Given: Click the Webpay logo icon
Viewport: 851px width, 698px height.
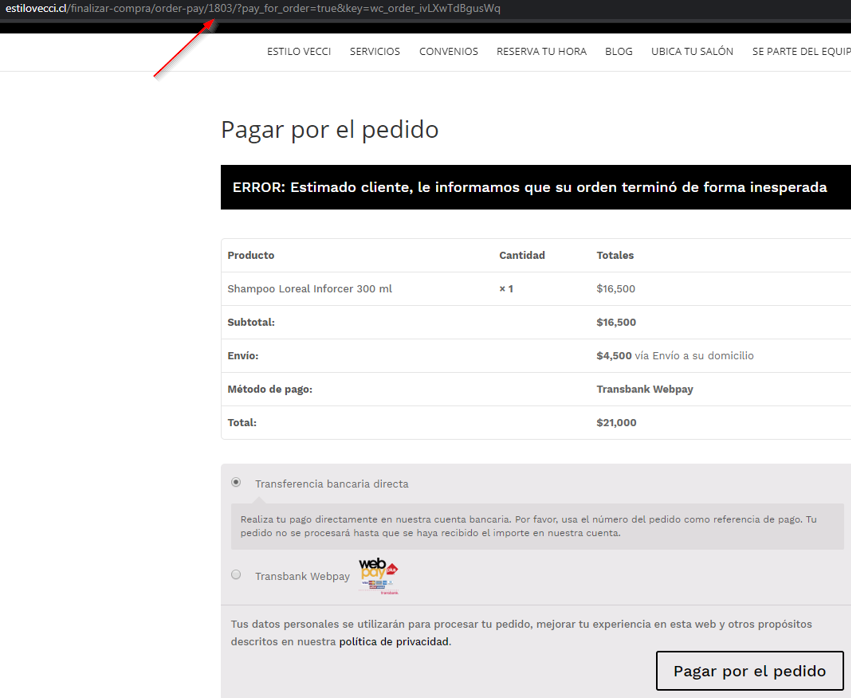Looking at the screenshot, I should coord(378,576).
